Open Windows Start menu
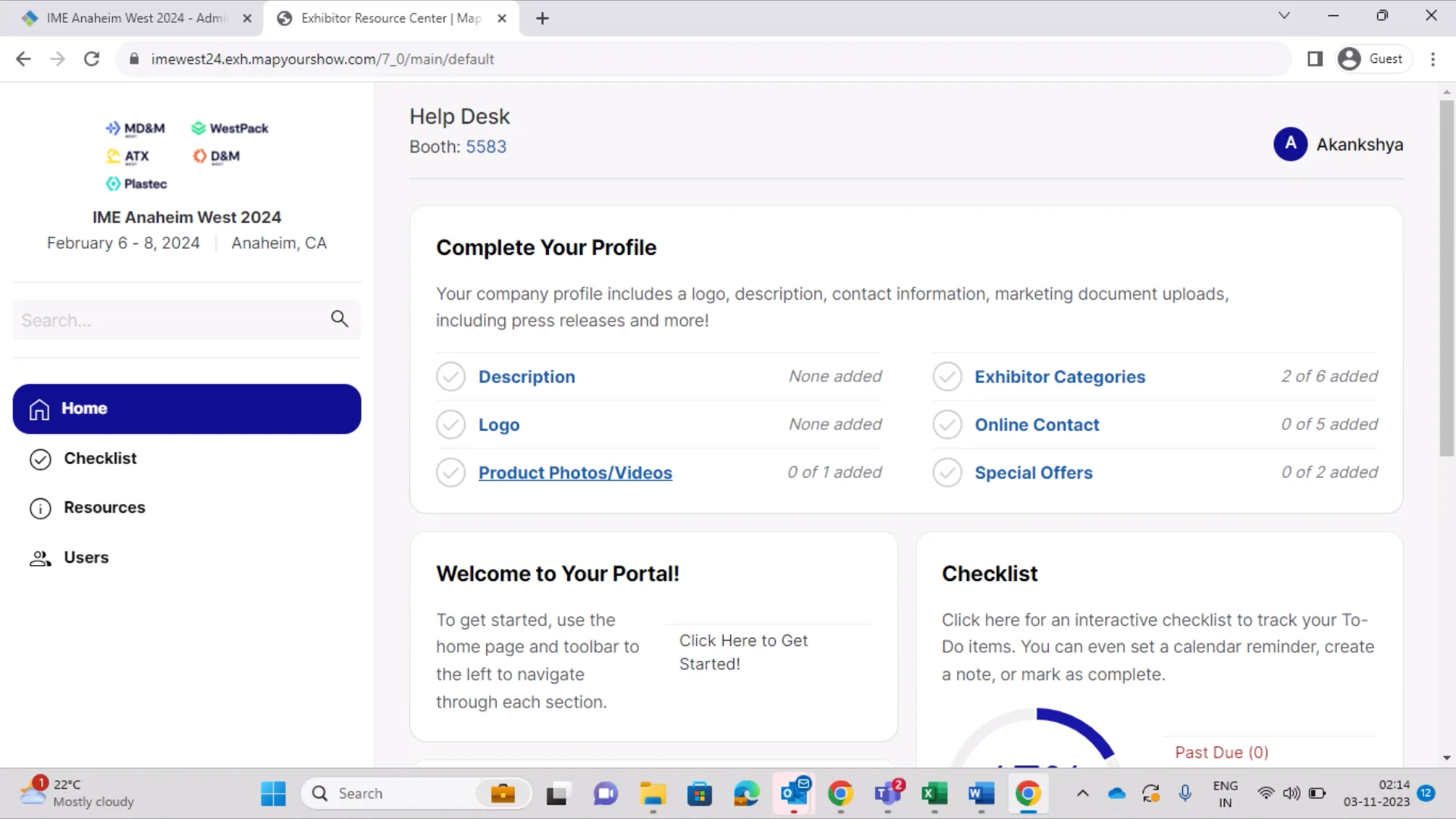The width and height of the screenshot is (1456, 819). 273,794
